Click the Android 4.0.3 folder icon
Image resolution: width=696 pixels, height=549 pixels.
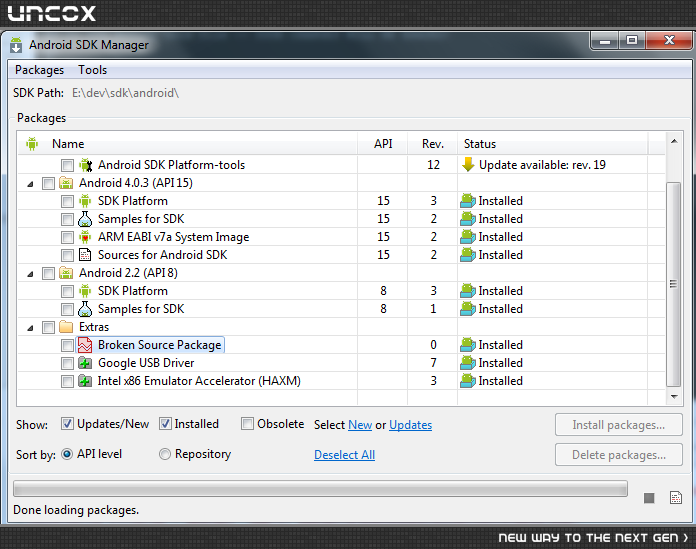coord(66,183)
